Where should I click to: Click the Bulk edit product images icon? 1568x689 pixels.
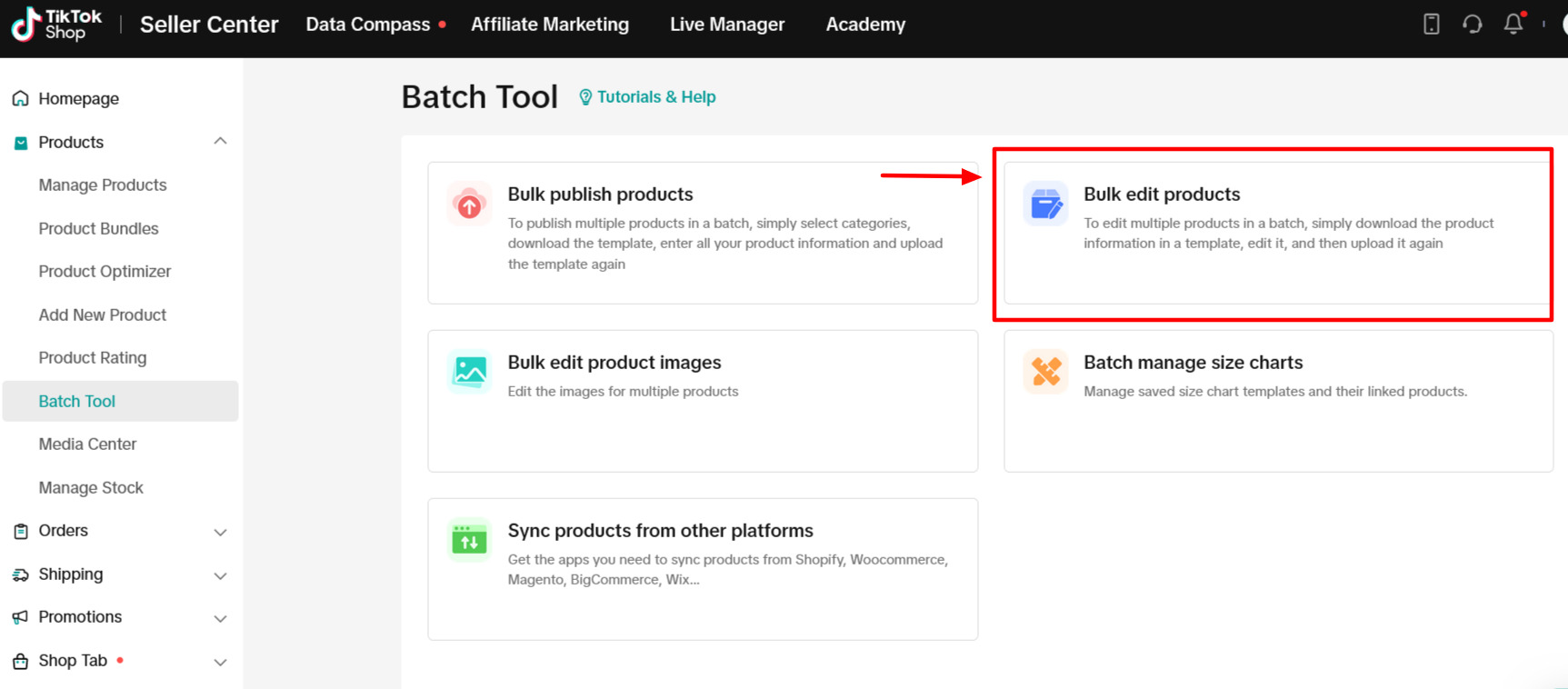[469, 371]
